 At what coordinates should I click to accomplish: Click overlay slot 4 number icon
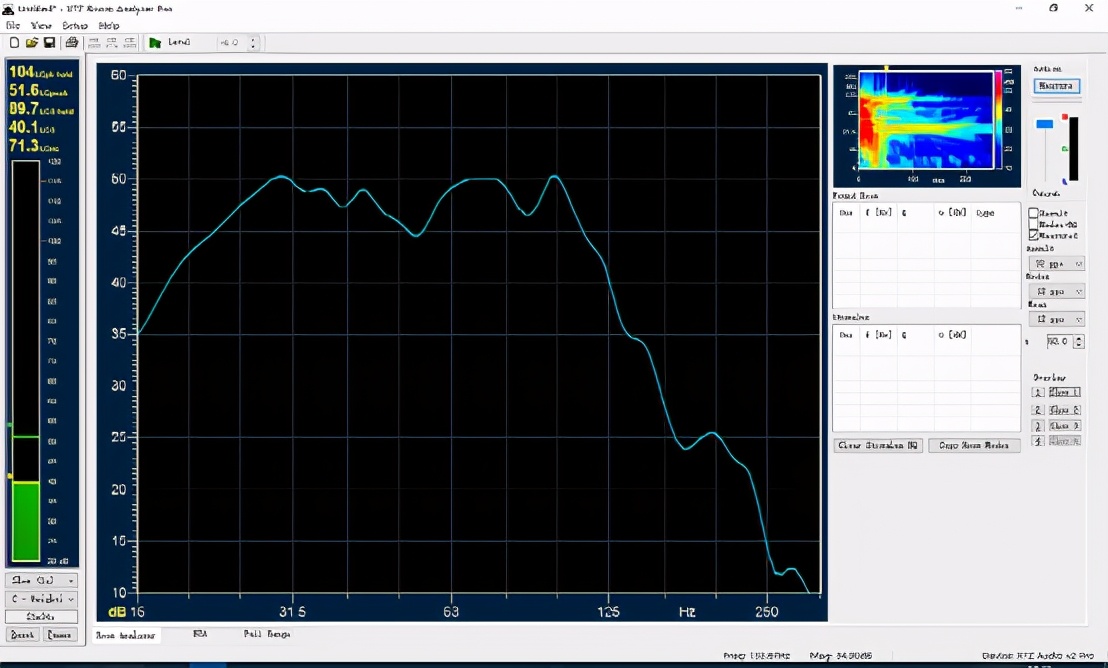click(1037, 441)
